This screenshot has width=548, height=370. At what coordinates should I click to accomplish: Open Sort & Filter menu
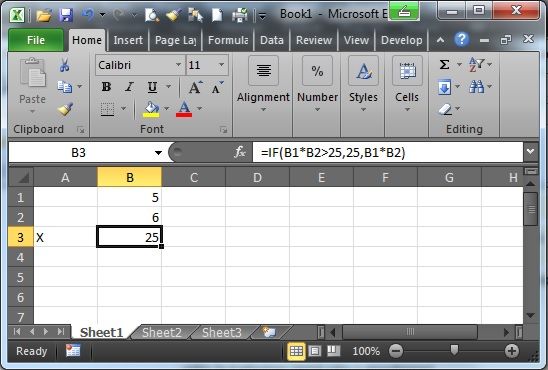point(480,65)
